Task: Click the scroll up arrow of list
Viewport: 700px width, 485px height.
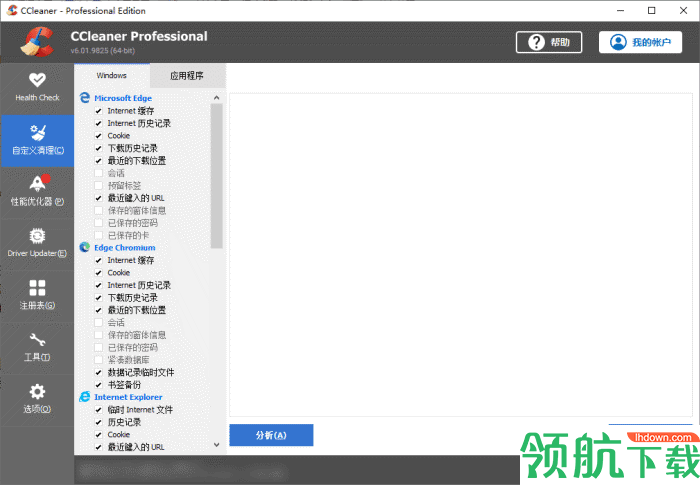Action: [217, 98]
